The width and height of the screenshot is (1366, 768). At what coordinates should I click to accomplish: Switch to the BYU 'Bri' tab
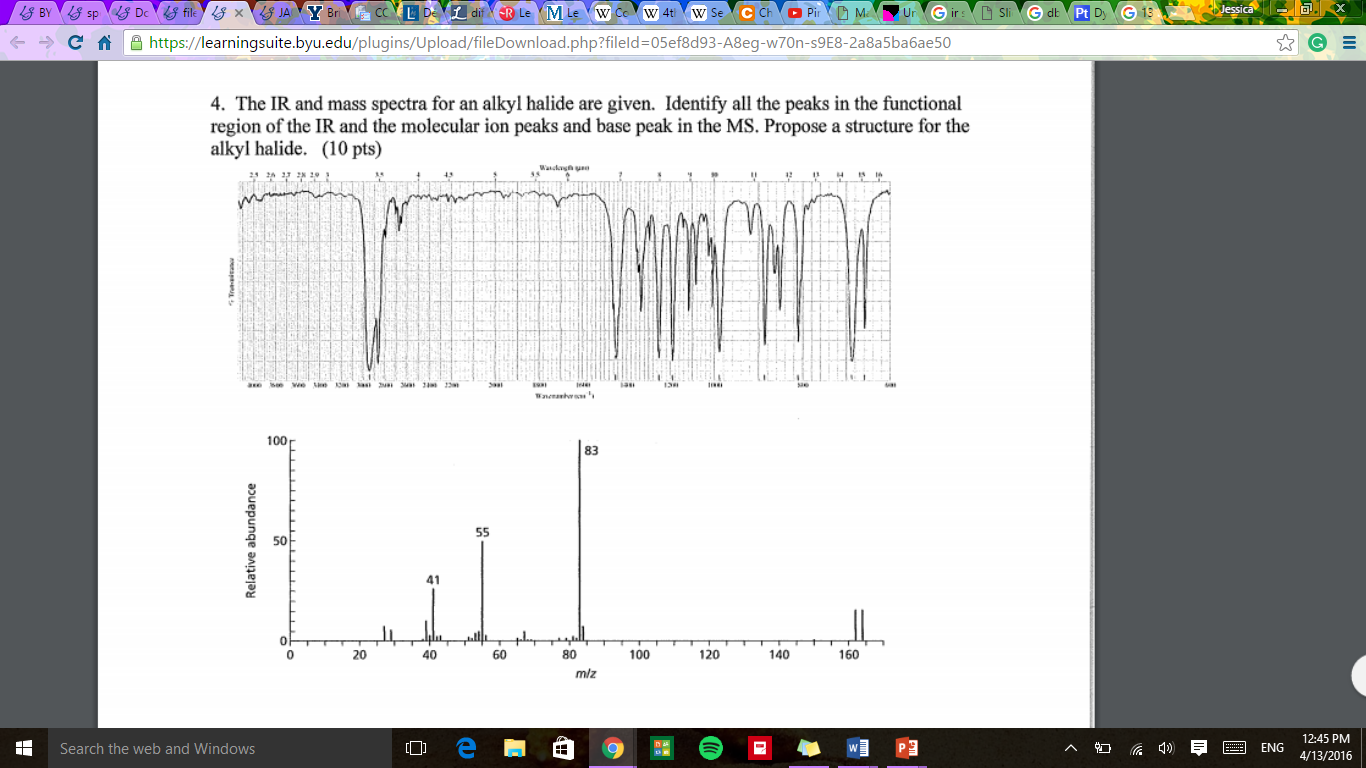coord(322,13)
